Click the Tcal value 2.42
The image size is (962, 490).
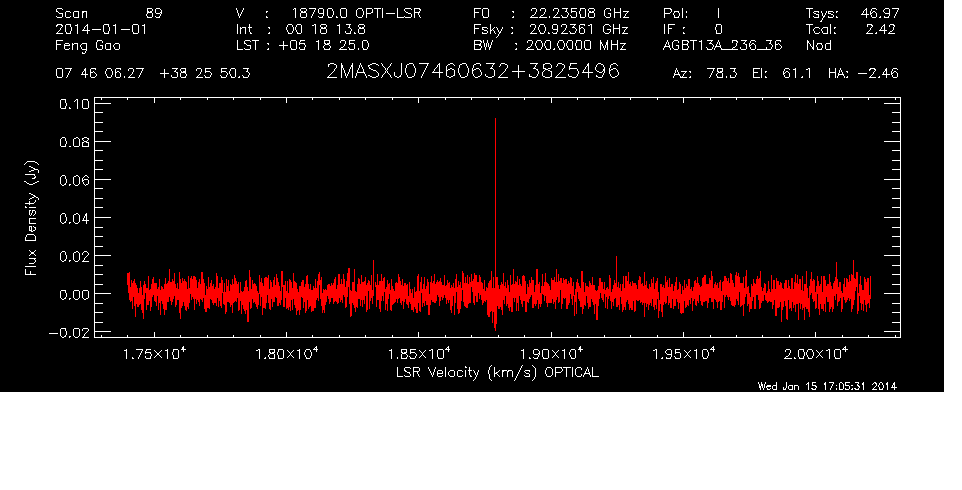tap(880, 29)
